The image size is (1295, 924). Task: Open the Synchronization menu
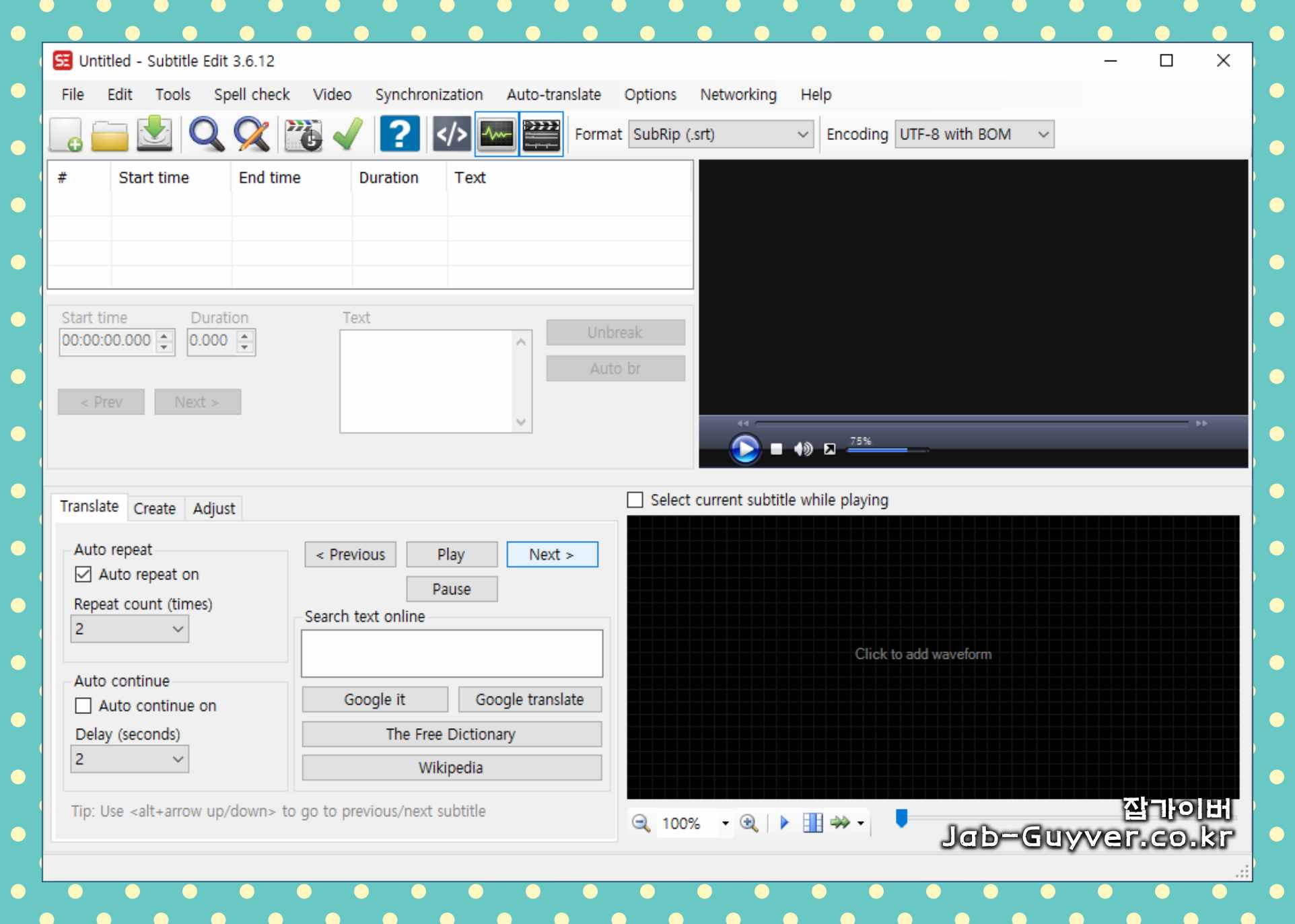click(429, 94)
